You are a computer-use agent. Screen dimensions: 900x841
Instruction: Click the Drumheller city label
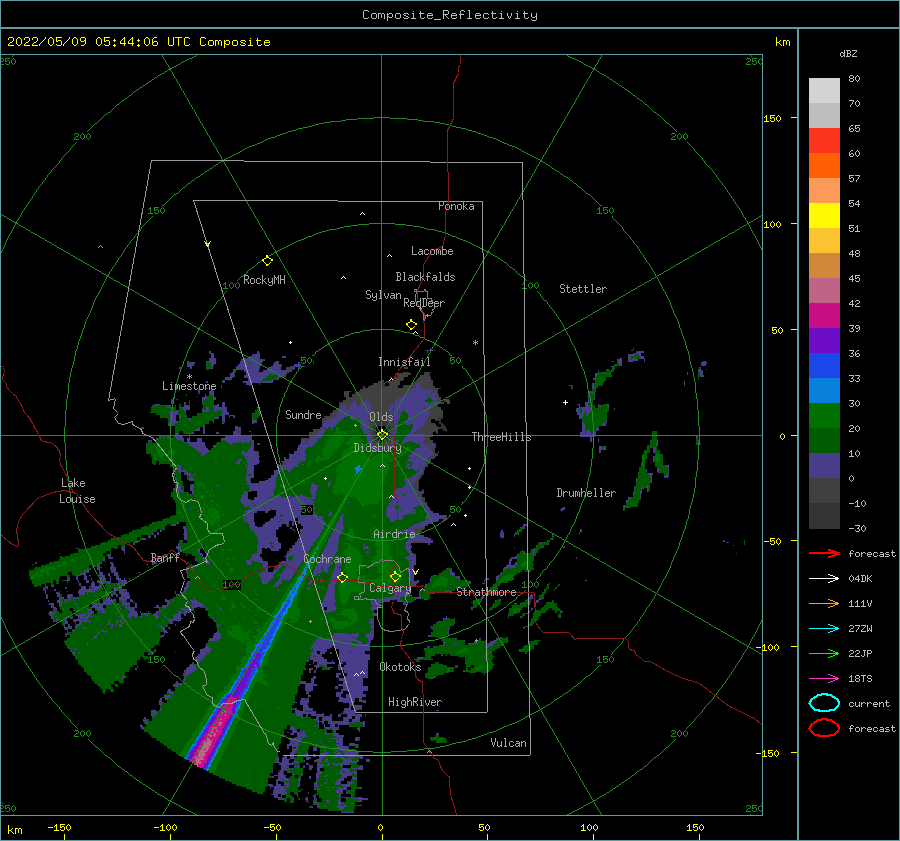(x=586, y=493)
